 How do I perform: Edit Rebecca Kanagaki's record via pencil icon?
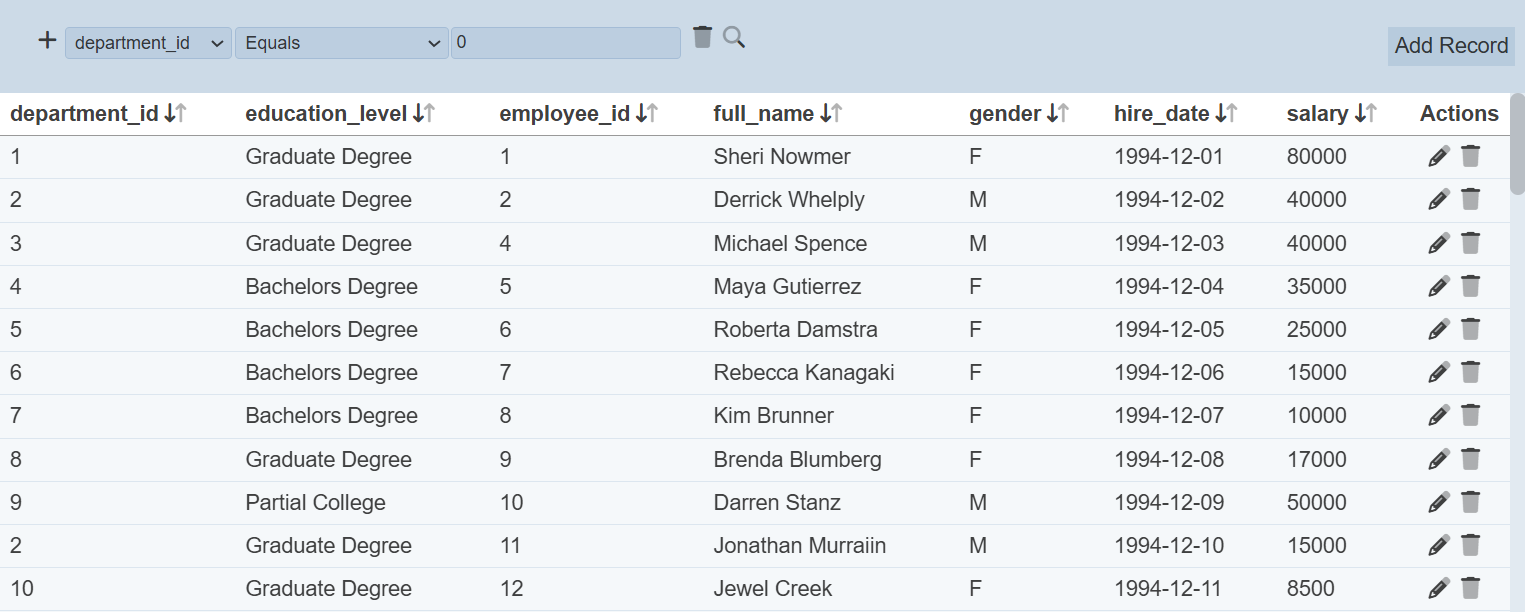tap(1438, 372)
